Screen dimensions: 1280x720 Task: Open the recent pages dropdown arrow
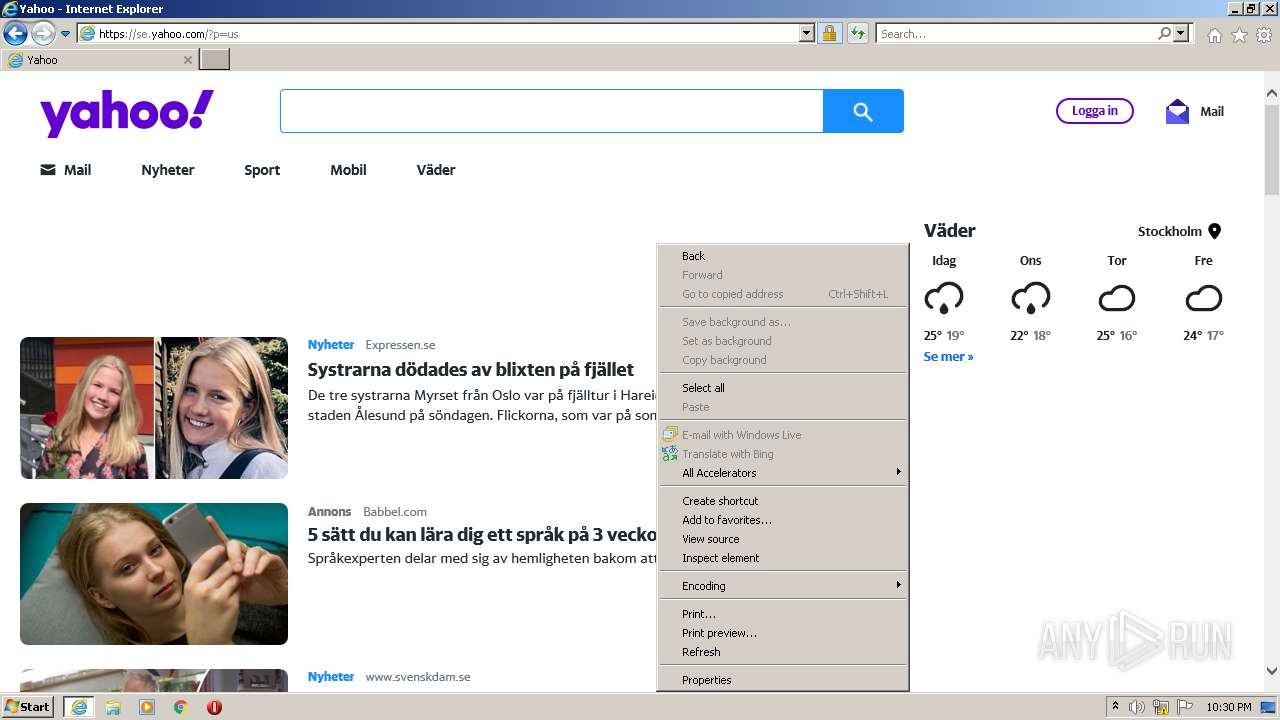pyautogui.click(x=66, y=34)
